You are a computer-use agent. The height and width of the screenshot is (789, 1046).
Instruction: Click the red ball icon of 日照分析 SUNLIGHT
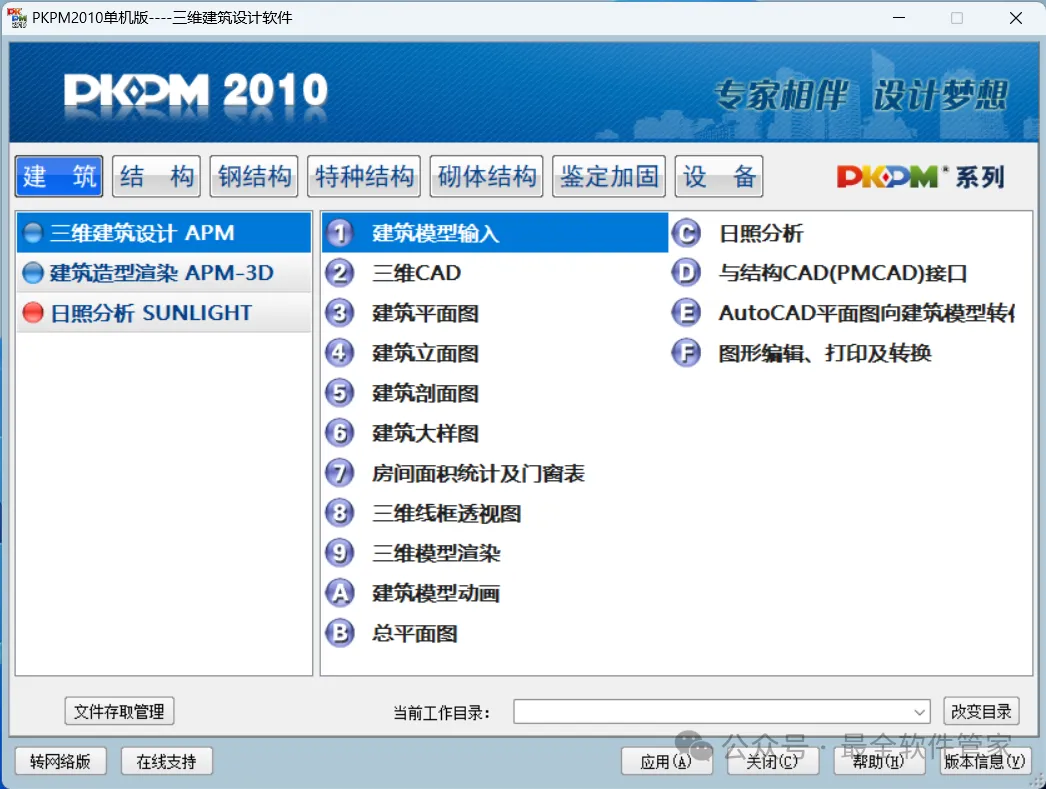[x=33, y=312]
